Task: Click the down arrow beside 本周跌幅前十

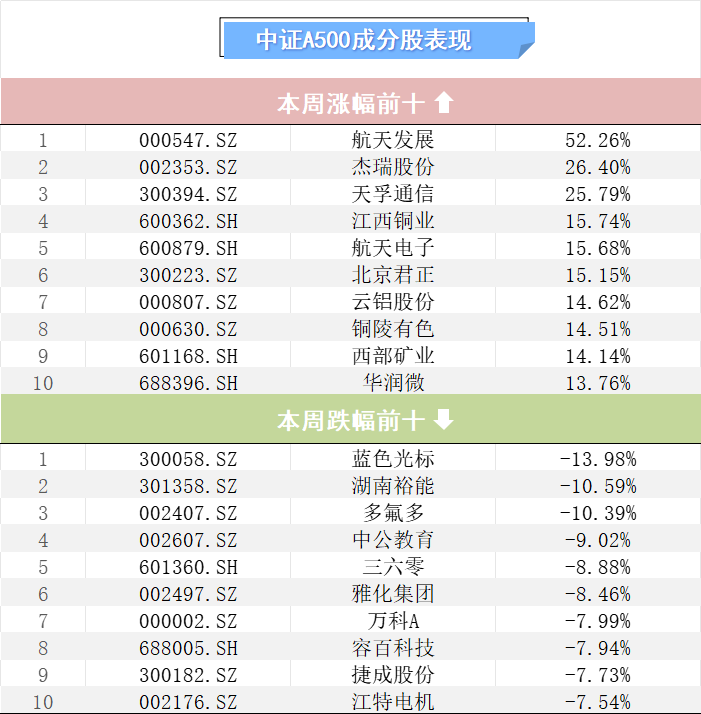Action: [444, 421]
